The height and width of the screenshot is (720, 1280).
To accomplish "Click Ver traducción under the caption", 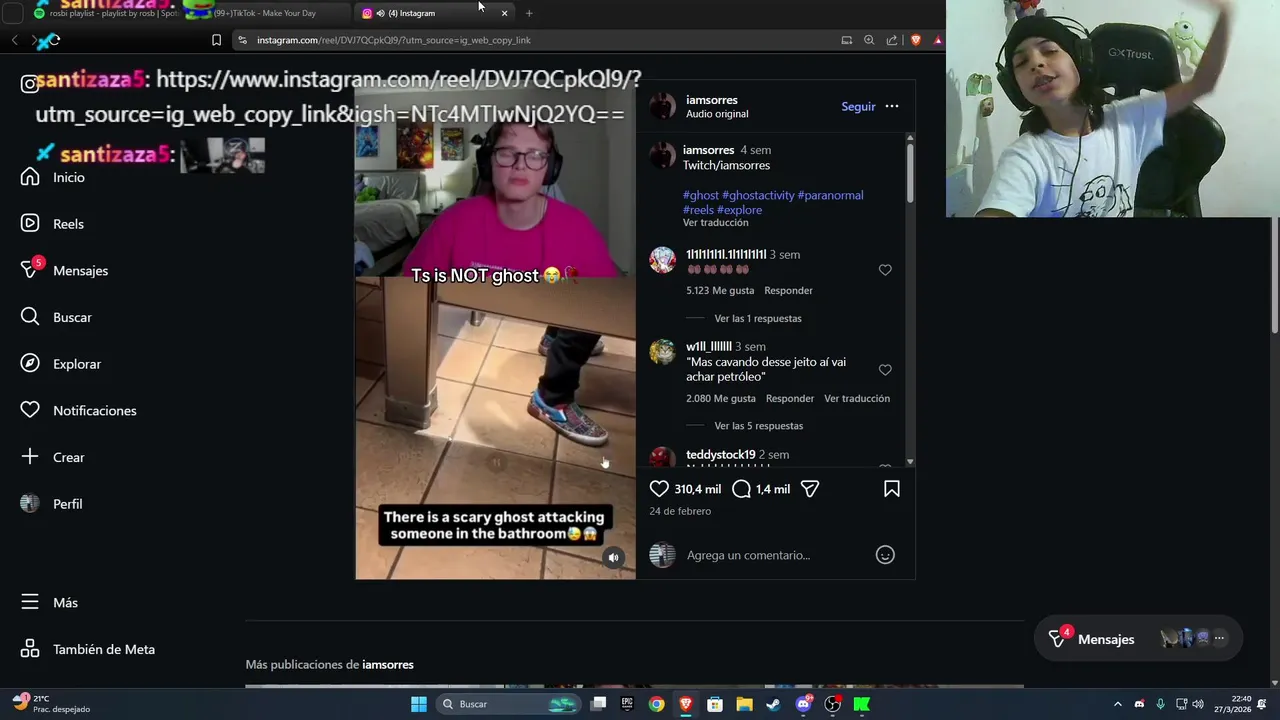I will coord(715,222).
